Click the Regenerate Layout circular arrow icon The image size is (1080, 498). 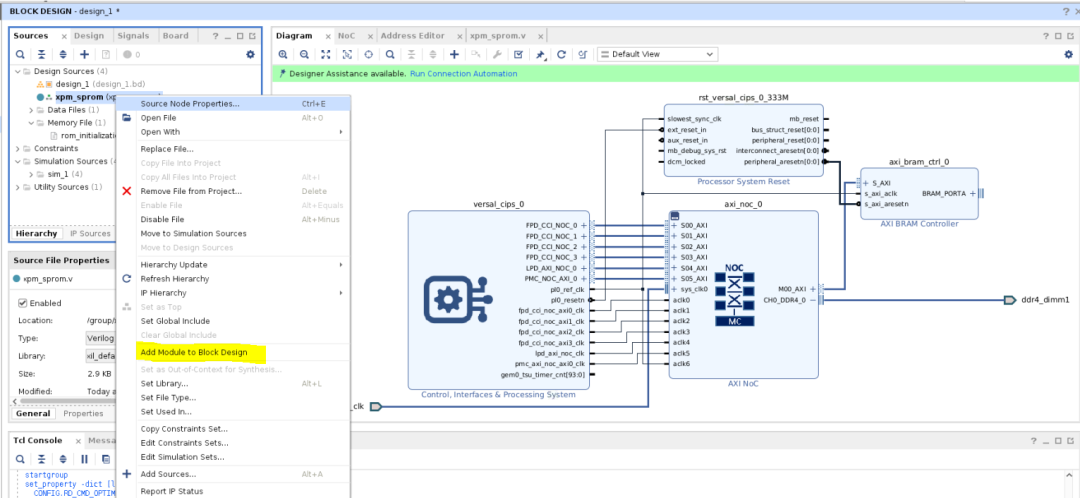pyautogui.click(x=561, y=54)
